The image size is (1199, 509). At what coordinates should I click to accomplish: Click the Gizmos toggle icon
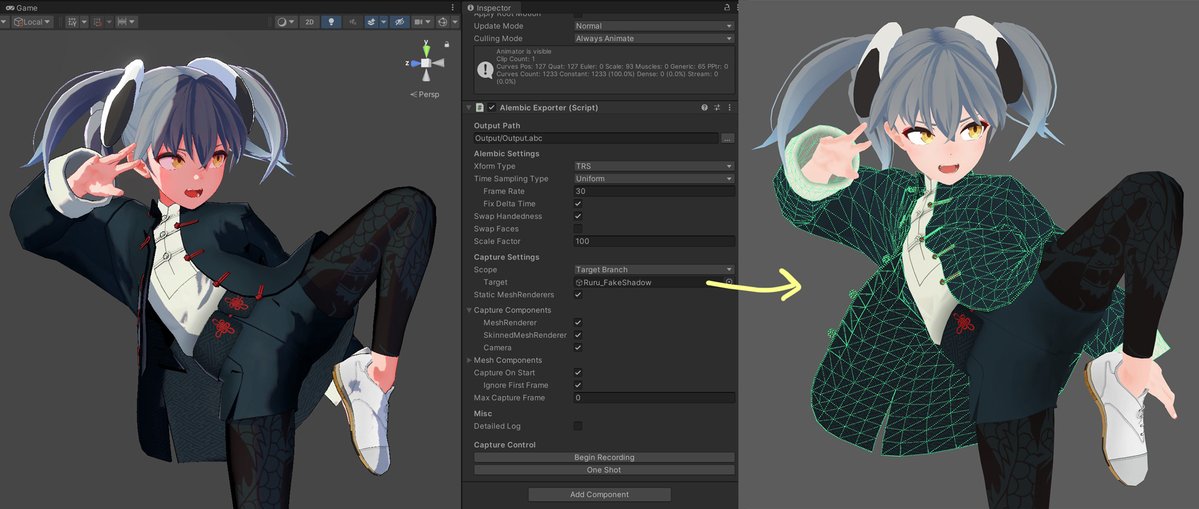click(442, 22)
